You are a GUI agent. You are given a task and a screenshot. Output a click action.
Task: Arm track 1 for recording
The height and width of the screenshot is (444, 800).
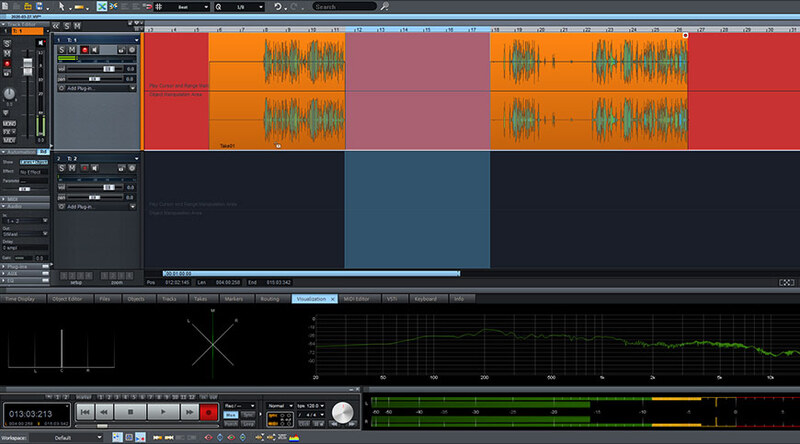83,48
